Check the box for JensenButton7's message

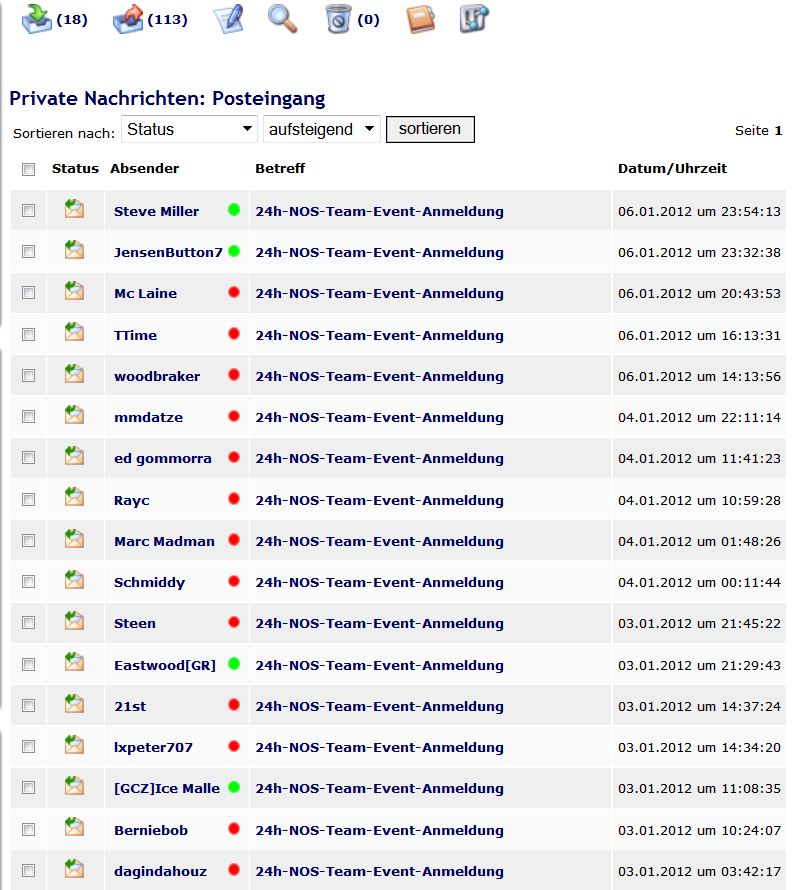coord(29,252)
